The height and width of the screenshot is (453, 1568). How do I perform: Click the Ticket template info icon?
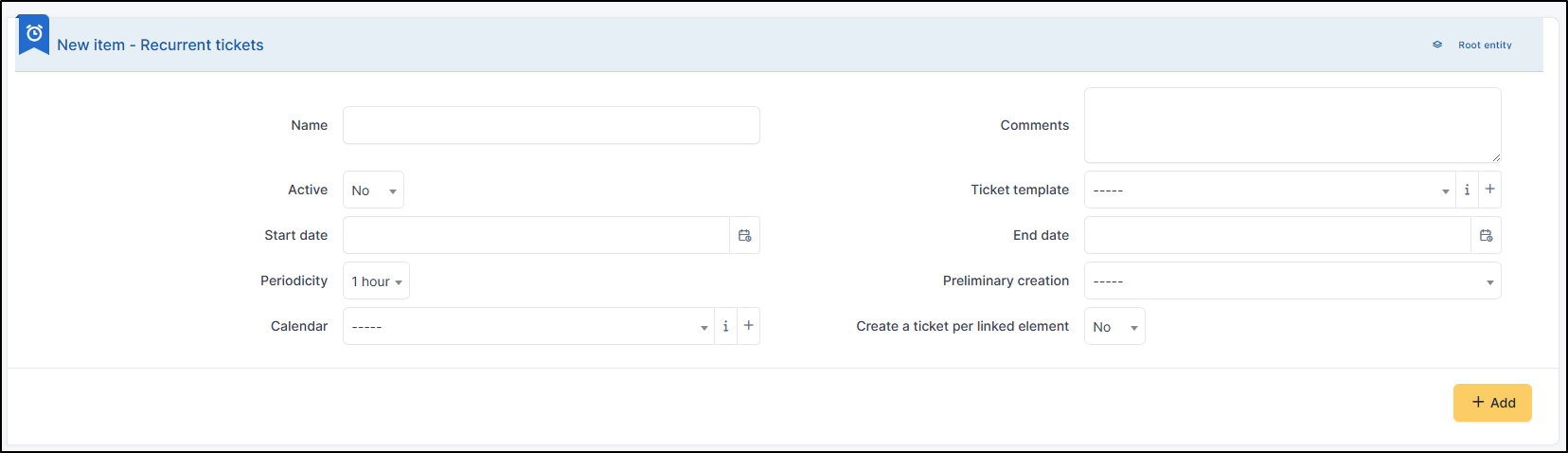point(1467,190)
